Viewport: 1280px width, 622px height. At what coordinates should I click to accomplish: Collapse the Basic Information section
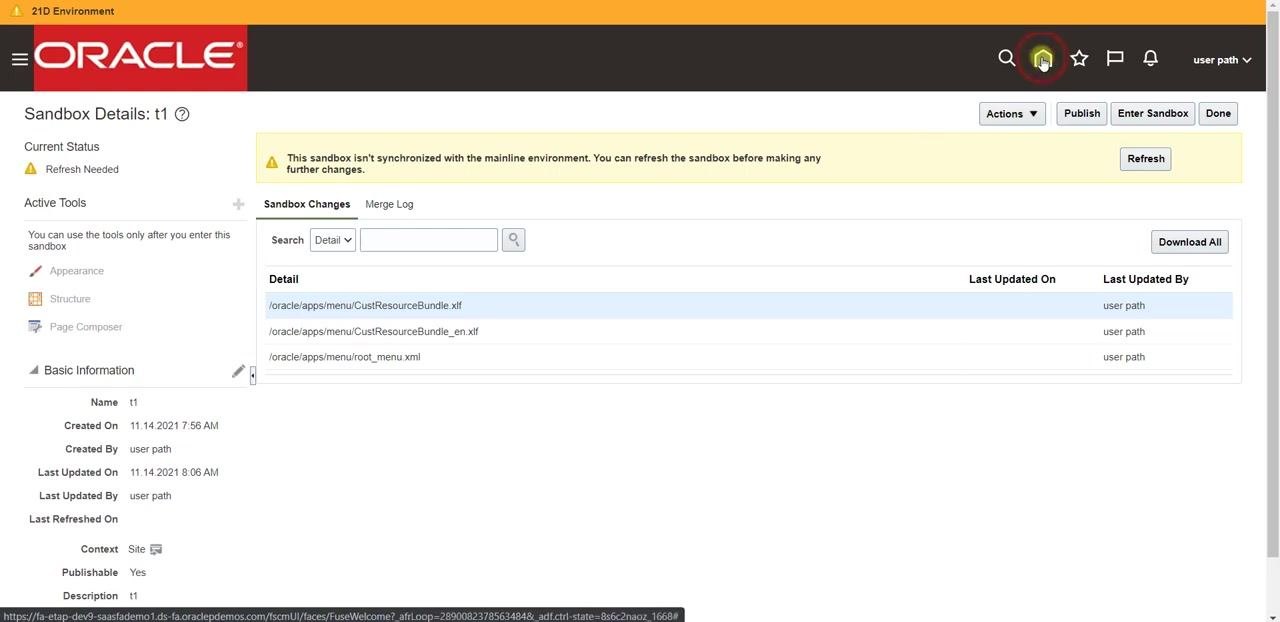coord(33,370)
